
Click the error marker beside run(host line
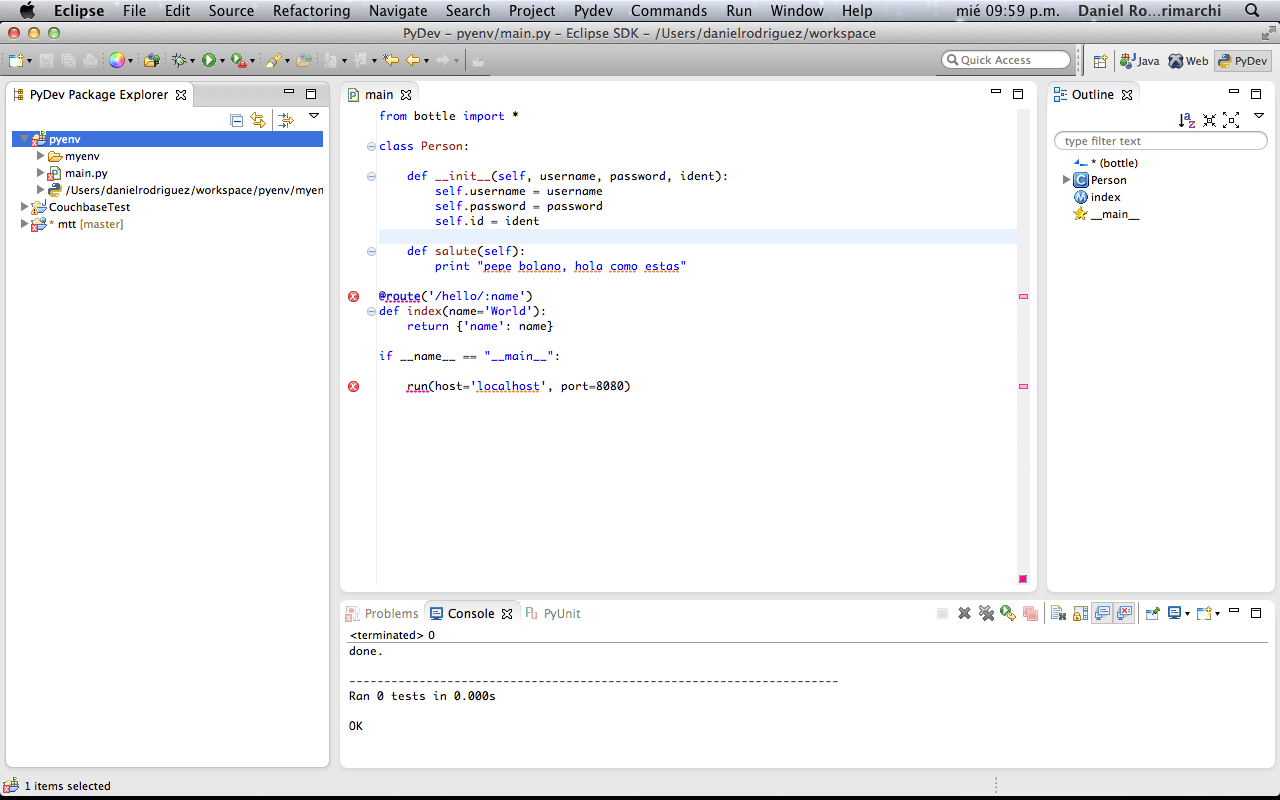click(x=353, y=386)
